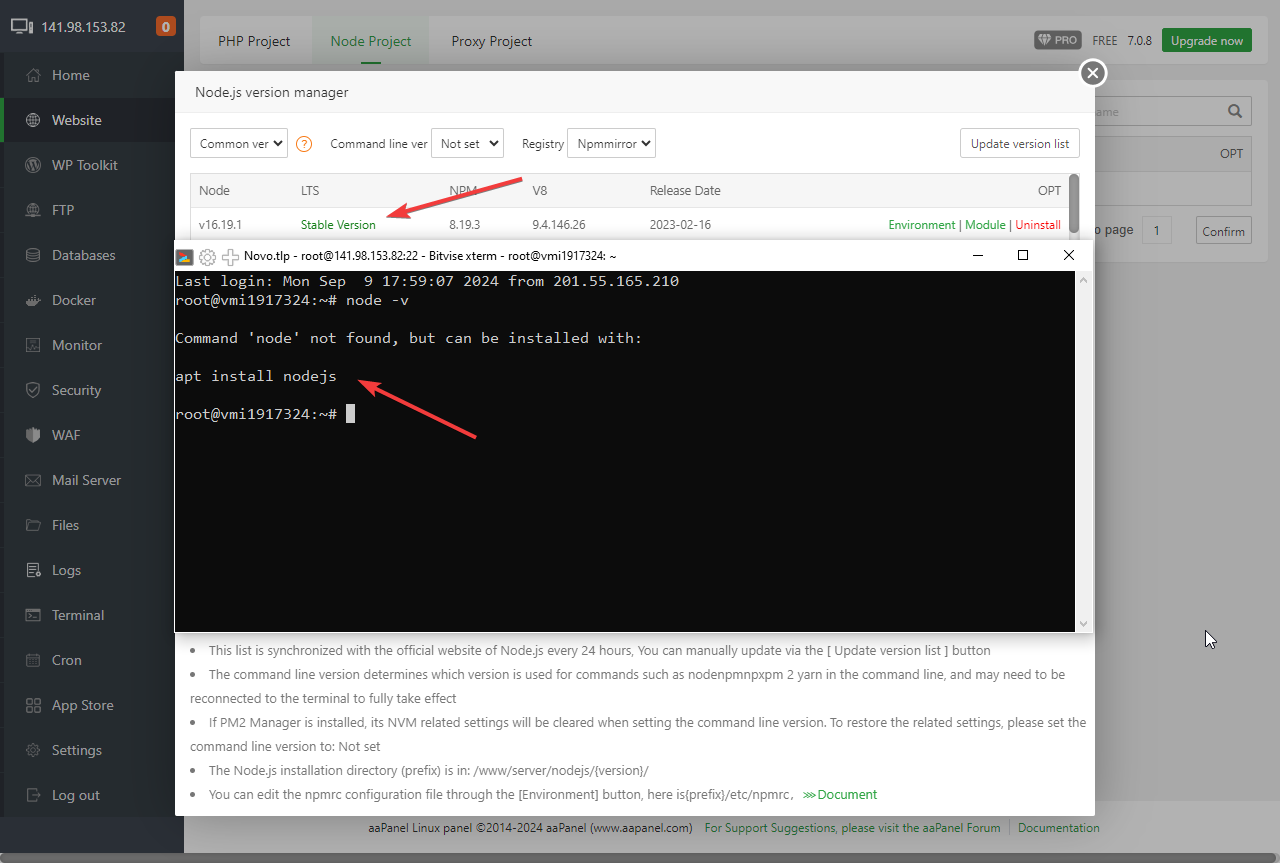Image resolution: width=1280 pixels, height=863 pixels.
Task: Open WP Toolkit from sidebar icon
Action: pos(33,165)
